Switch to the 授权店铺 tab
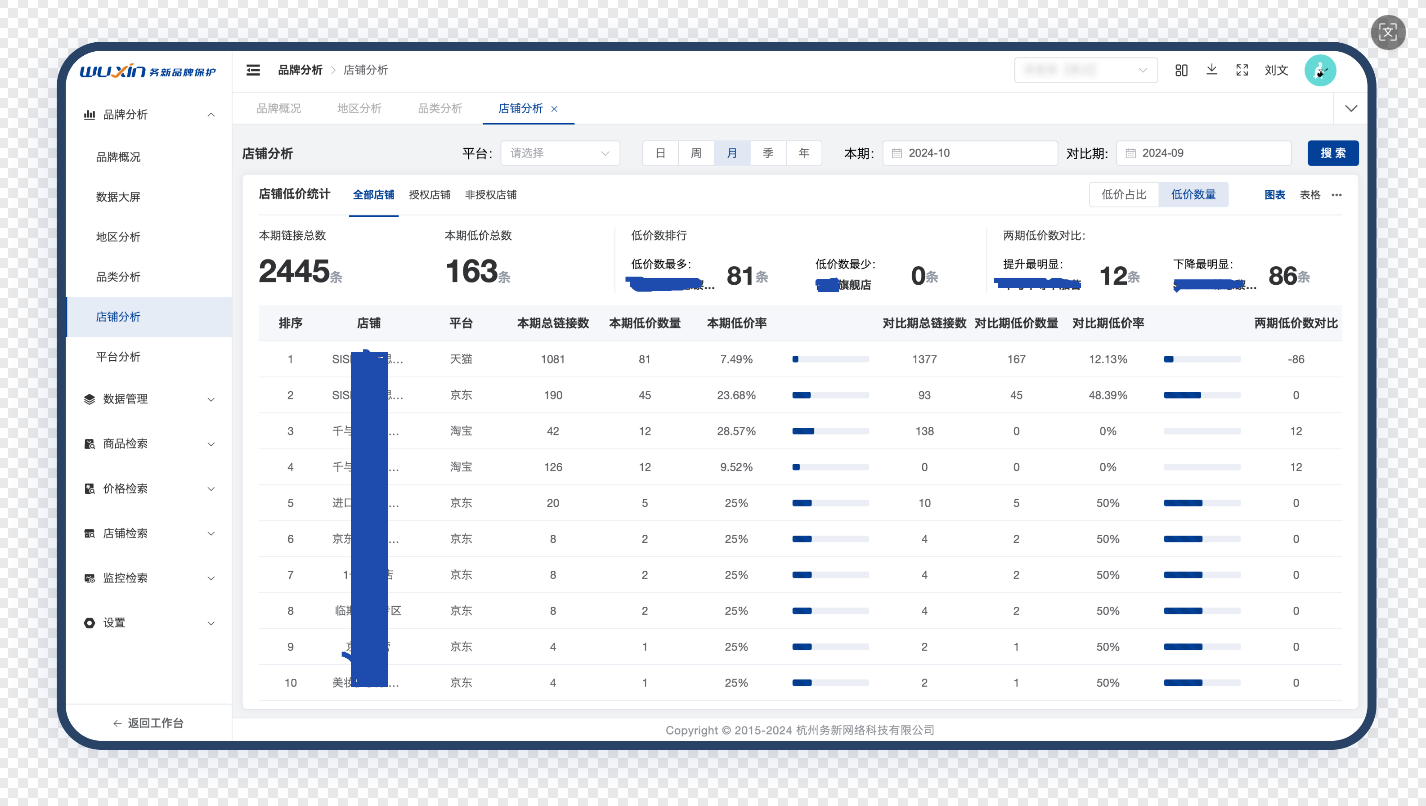The width and height of the screenshot is (1426, 806). 429,195
